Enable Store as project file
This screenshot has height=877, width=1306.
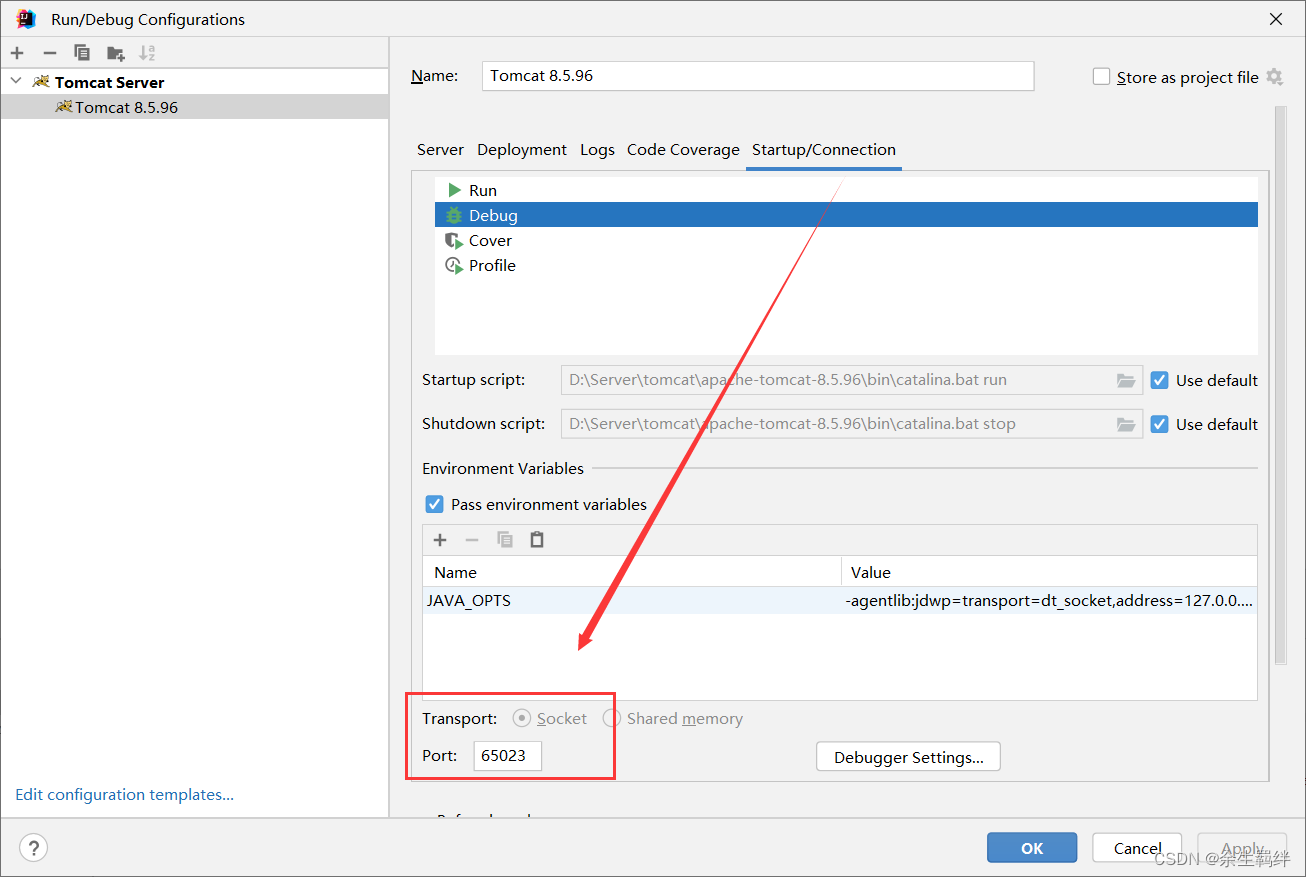click(x=1101, y=76)
